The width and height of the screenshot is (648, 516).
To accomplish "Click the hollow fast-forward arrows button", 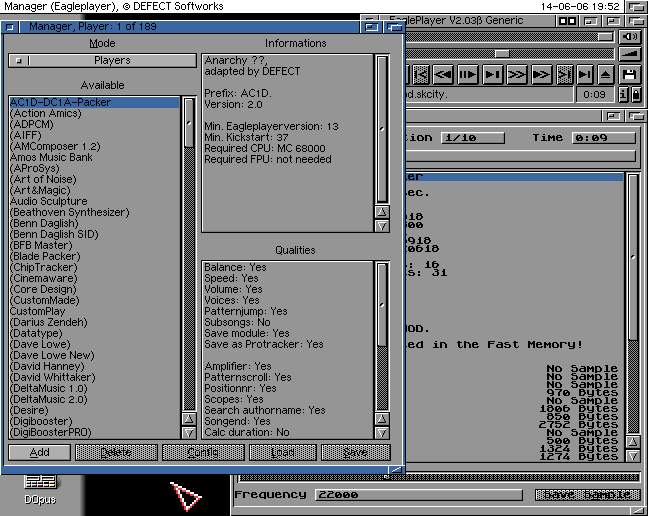I will (517, 75).
